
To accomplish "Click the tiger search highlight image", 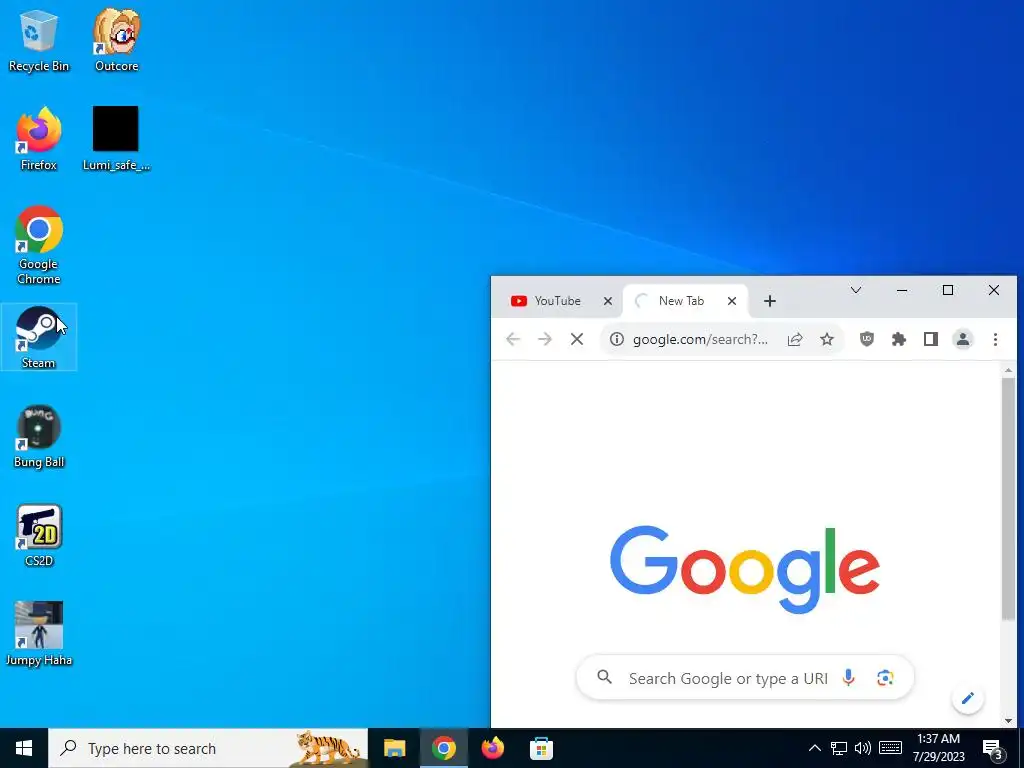I will coord(328,748).
